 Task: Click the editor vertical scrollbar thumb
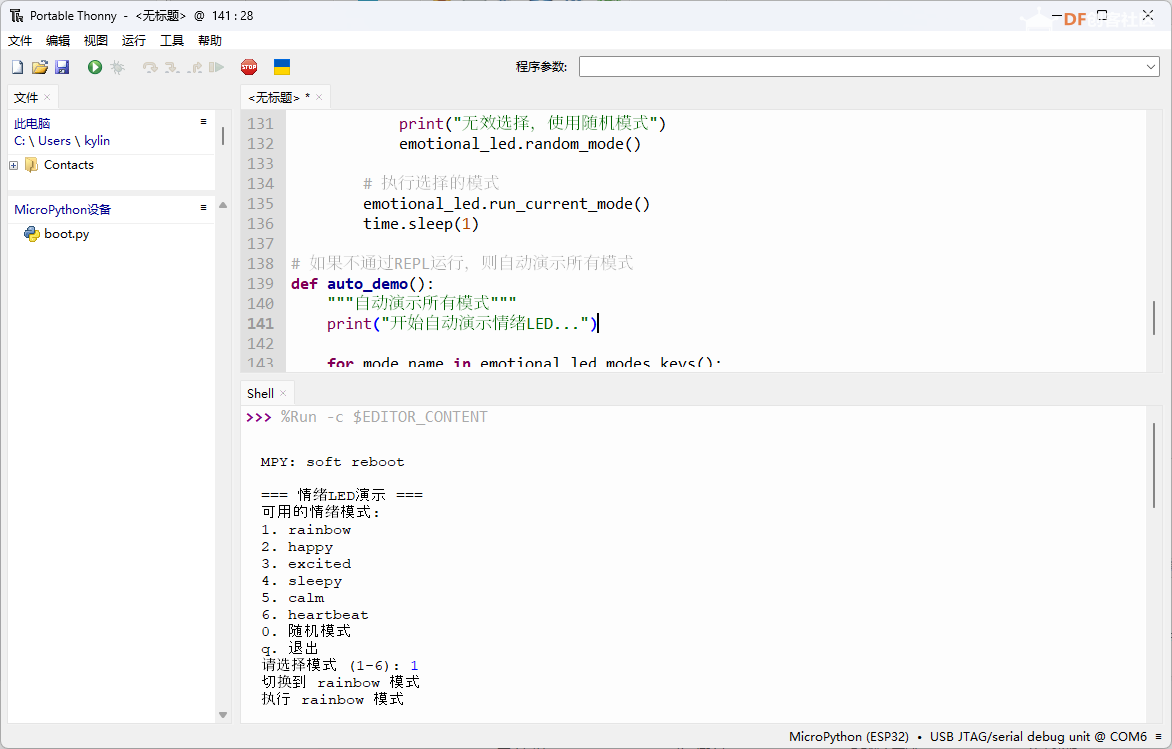point(1154,317)
